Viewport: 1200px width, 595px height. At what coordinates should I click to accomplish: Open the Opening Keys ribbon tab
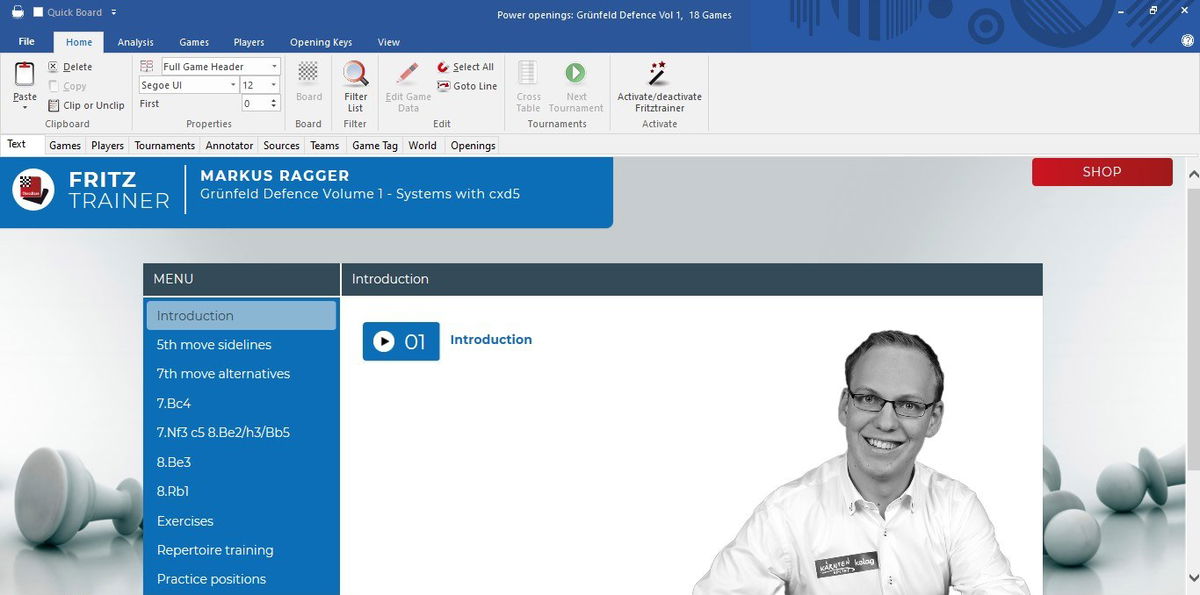pos(321,42)
